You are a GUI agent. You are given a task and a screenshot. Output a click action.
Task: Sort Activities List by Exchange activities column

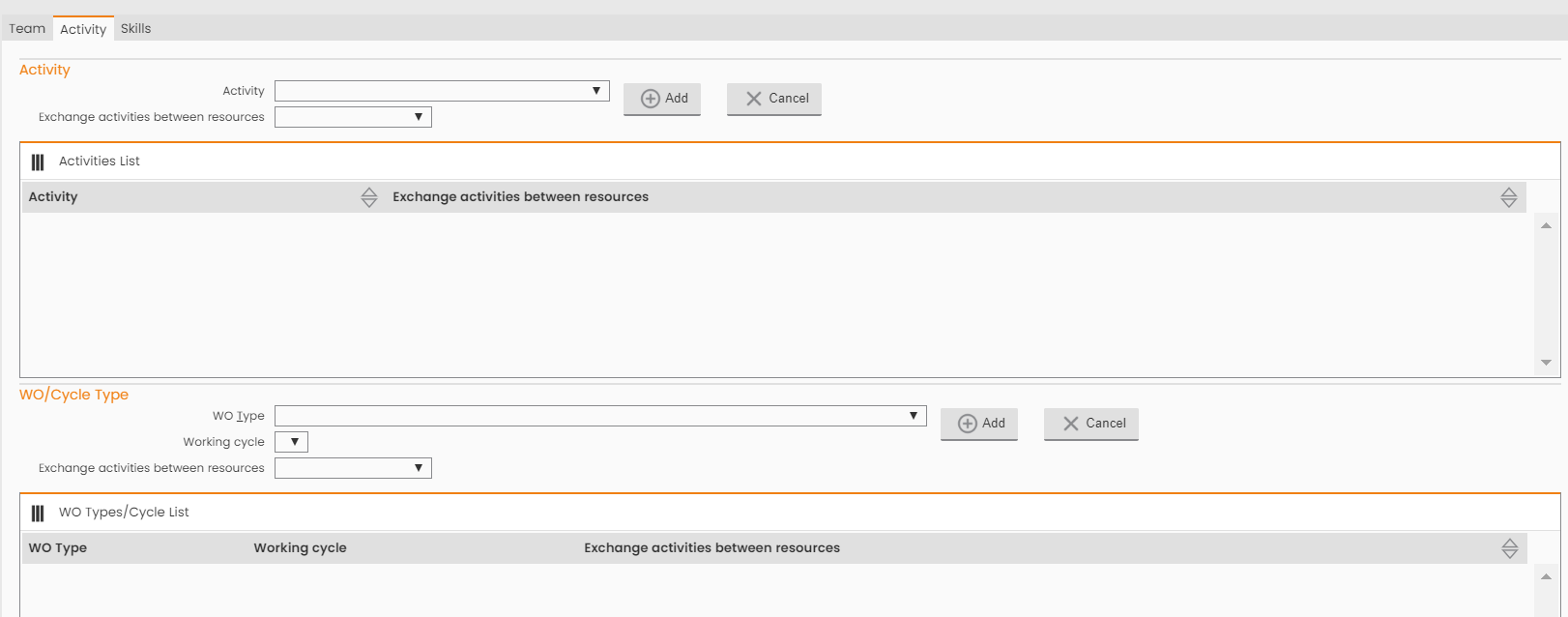point(1509,197)
